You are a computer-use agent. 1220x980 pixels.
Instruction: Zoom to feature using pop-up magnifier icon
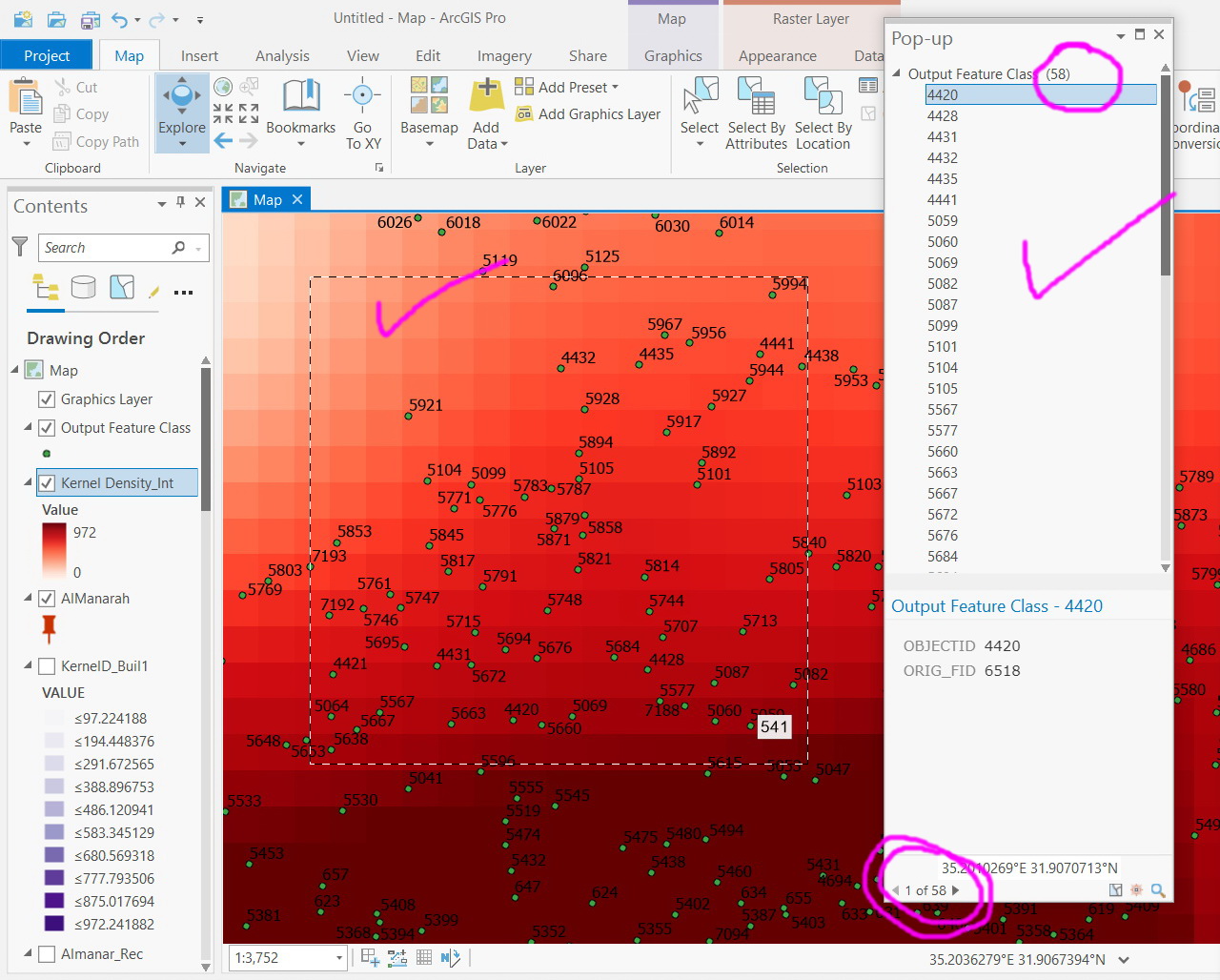1158,889
